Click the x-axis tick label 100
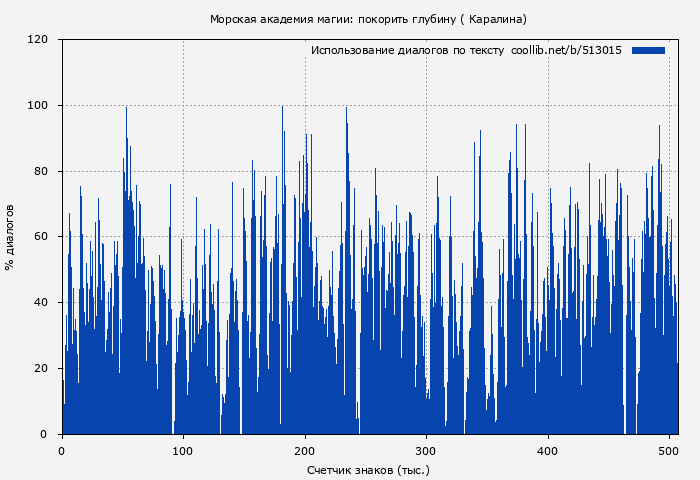The width and height of the screenshot is (700, 480). pyautogui.click(x=183, y=451)
